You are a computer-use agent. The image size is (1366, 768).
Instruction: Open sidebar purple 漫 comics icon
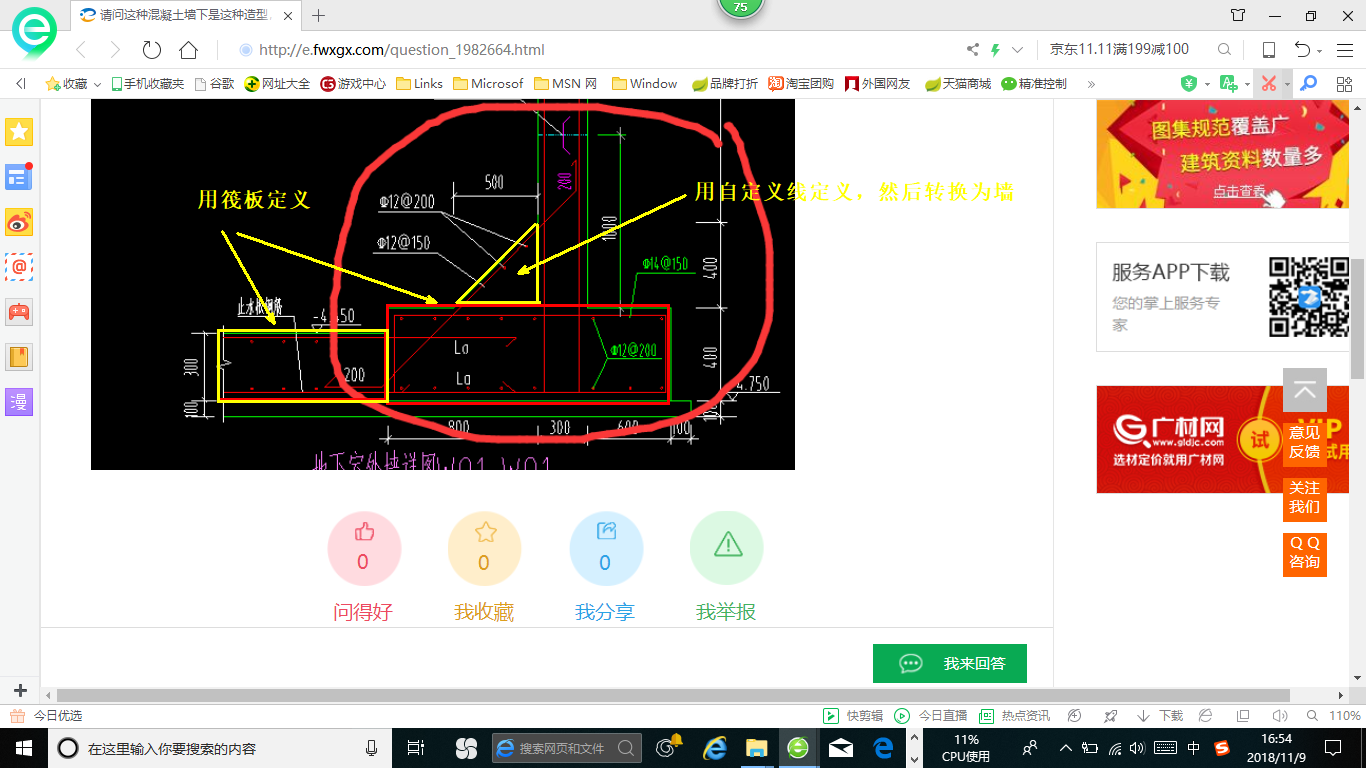click(x=19, y=402)
